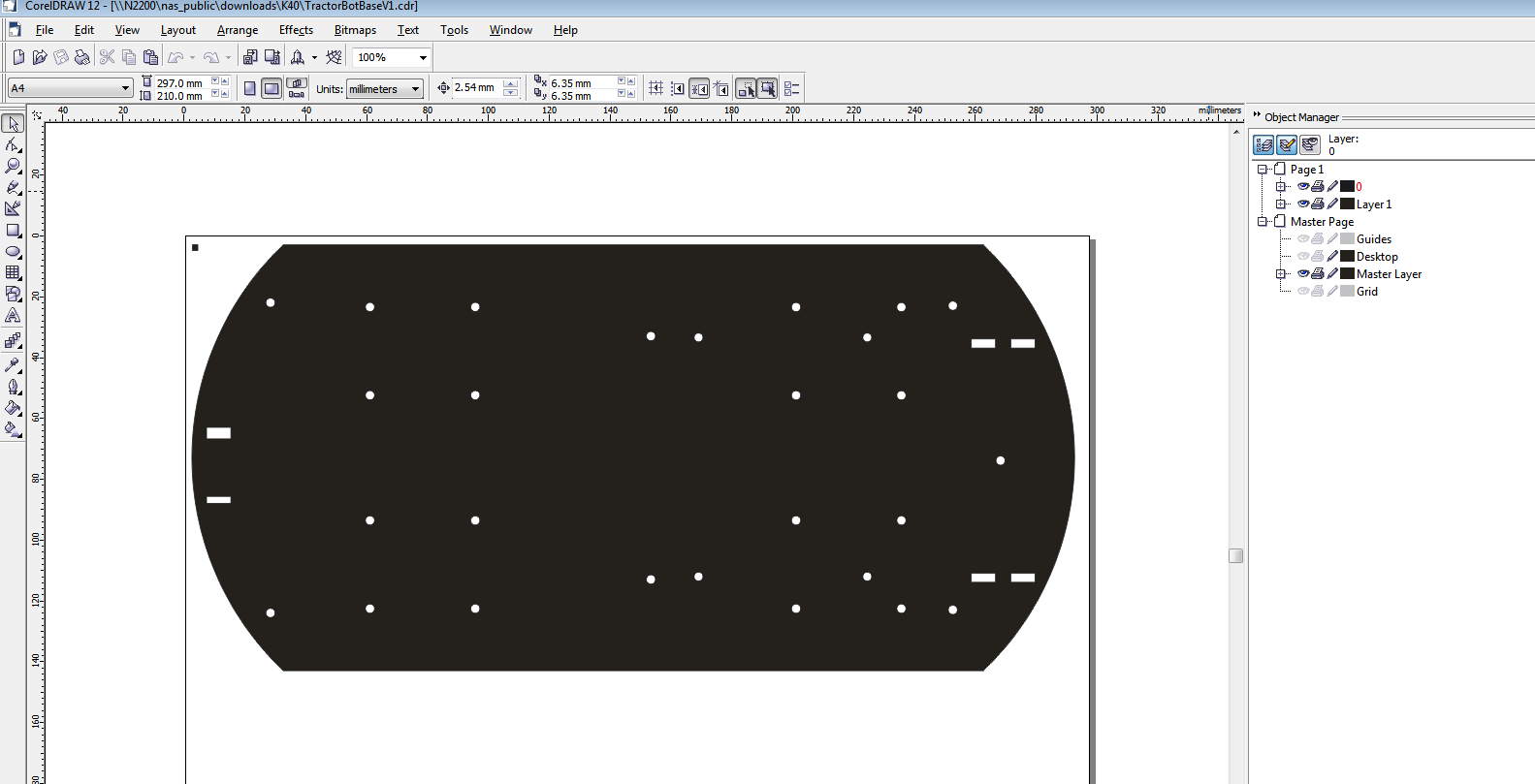The width and height of the screenshot is (1535, 784).
Task: Pick the Eyedropper tool
Action: coord(13,365)
